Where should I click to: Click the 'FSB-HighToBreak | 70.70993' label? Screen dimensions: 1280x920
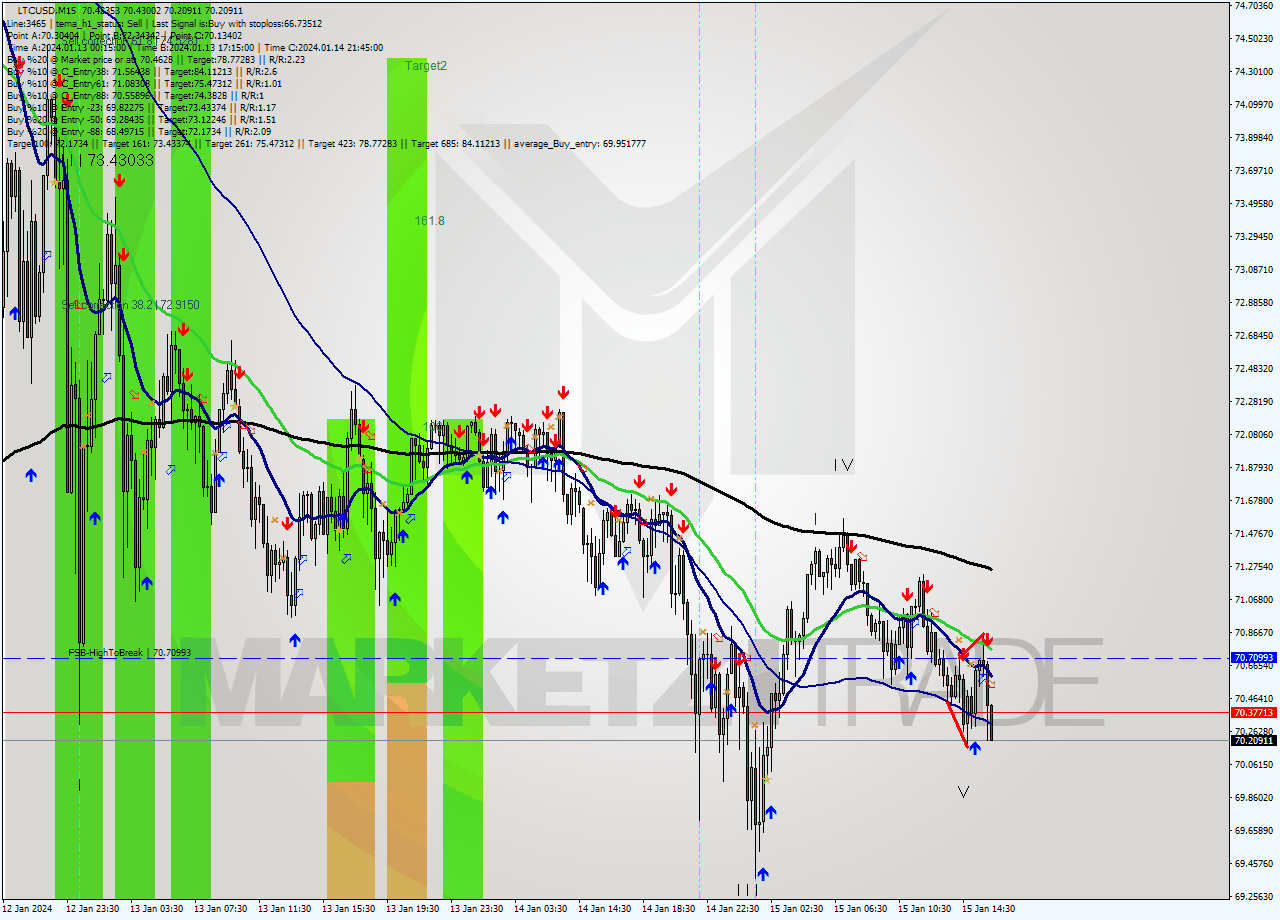[129, 652]
